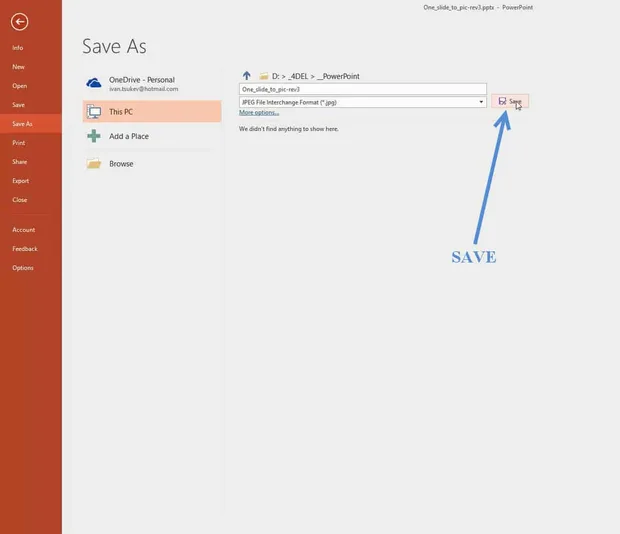Select This PC location
This screenshot has height=534, width=620.
(152, 111)
